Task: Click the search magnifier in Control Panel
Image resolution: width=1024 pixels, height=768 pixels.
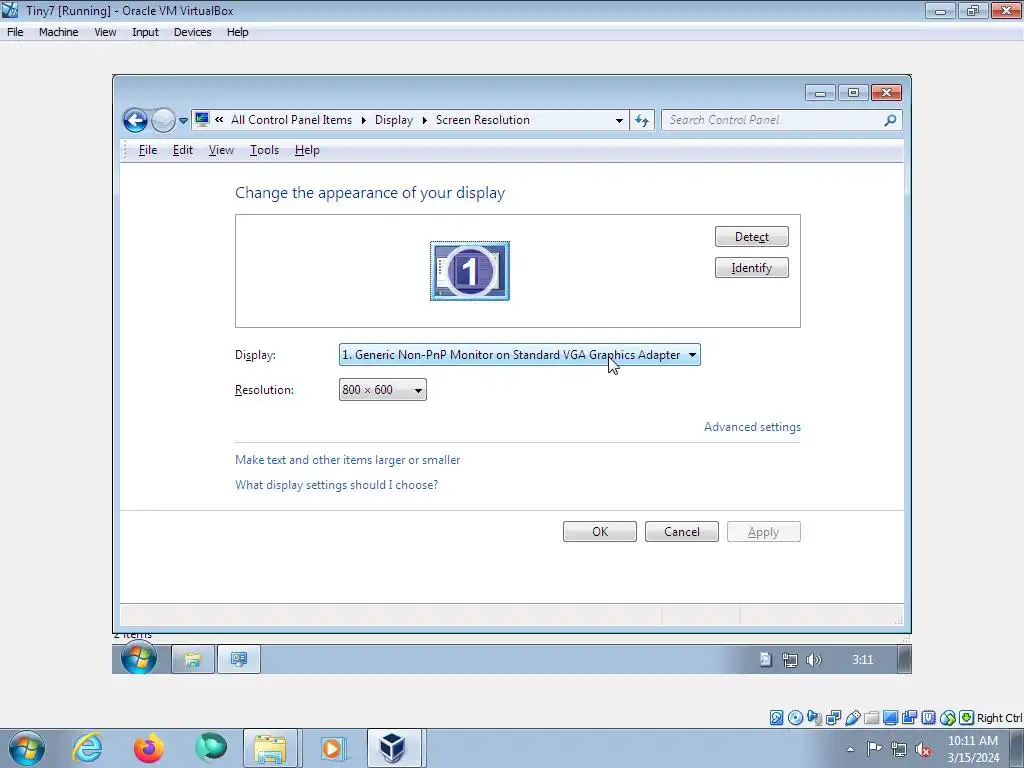Action: [x=890, y=120]
